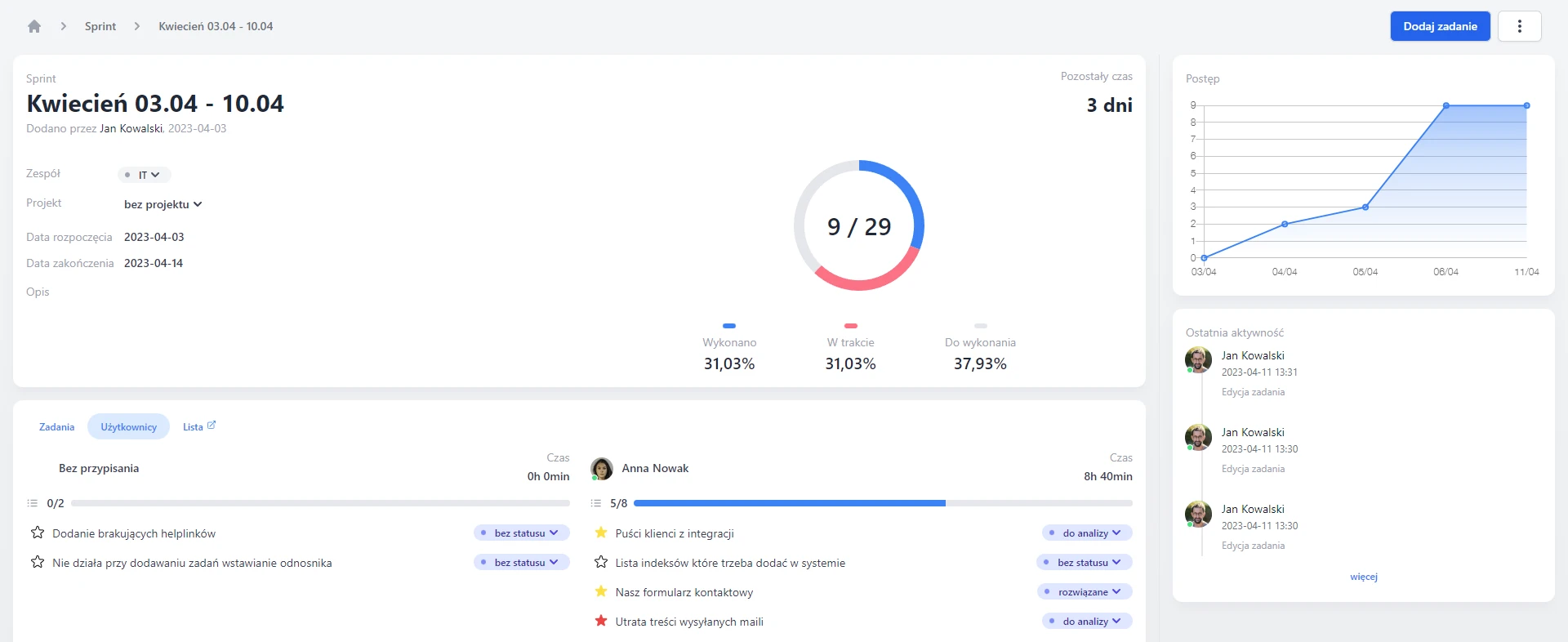The width and height of the screenshot is (1568, 642).
Task: Star the task Nie działa przy dodawaniu zadań
Action: tap(38, 562)
